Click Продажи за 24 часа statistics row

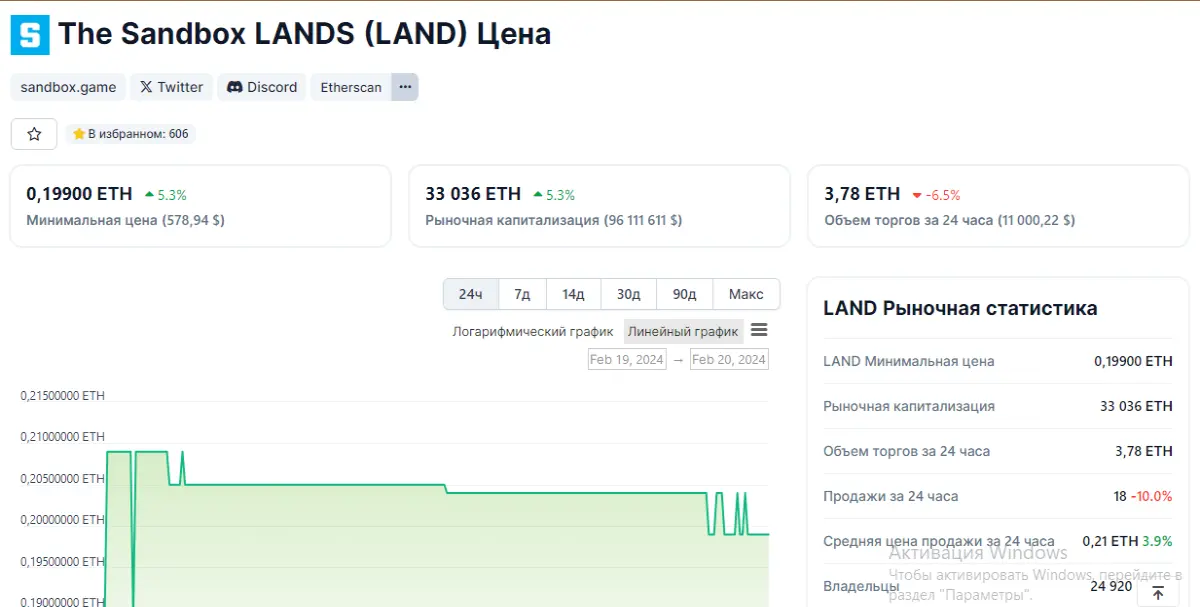998,496
